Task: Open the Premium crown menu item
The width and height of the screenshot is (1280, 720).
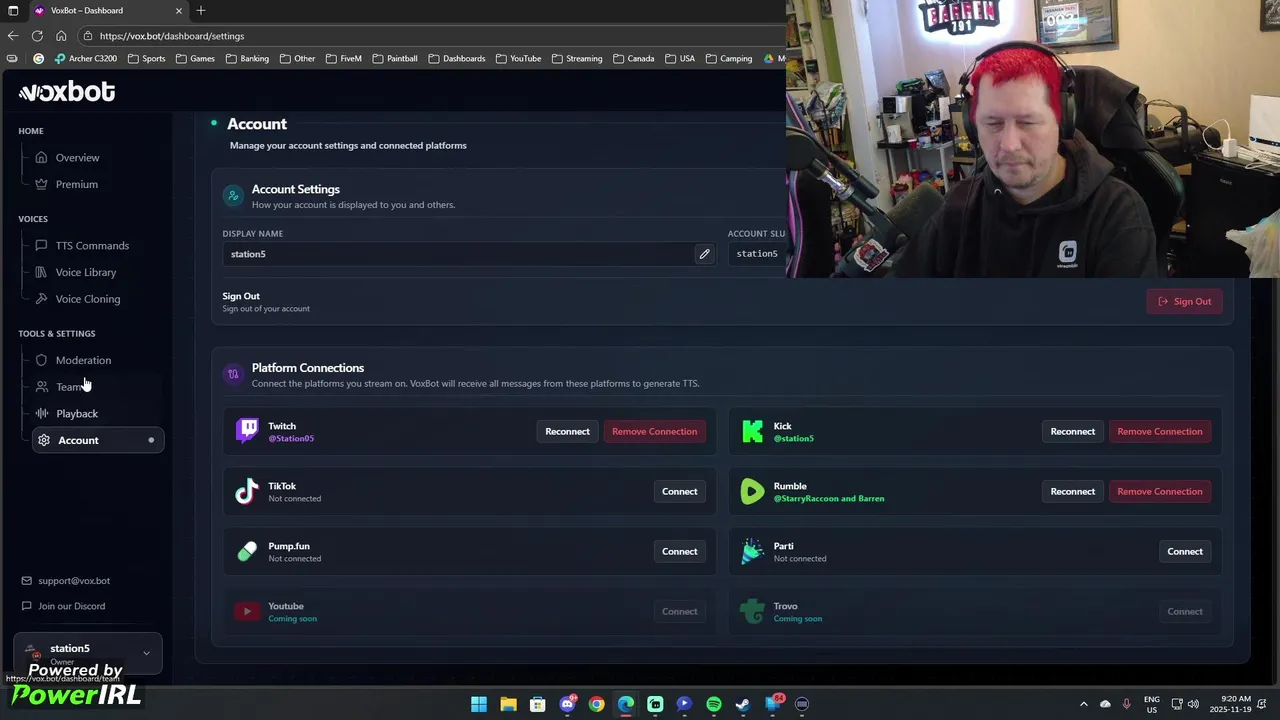Action: pos(76,184)
